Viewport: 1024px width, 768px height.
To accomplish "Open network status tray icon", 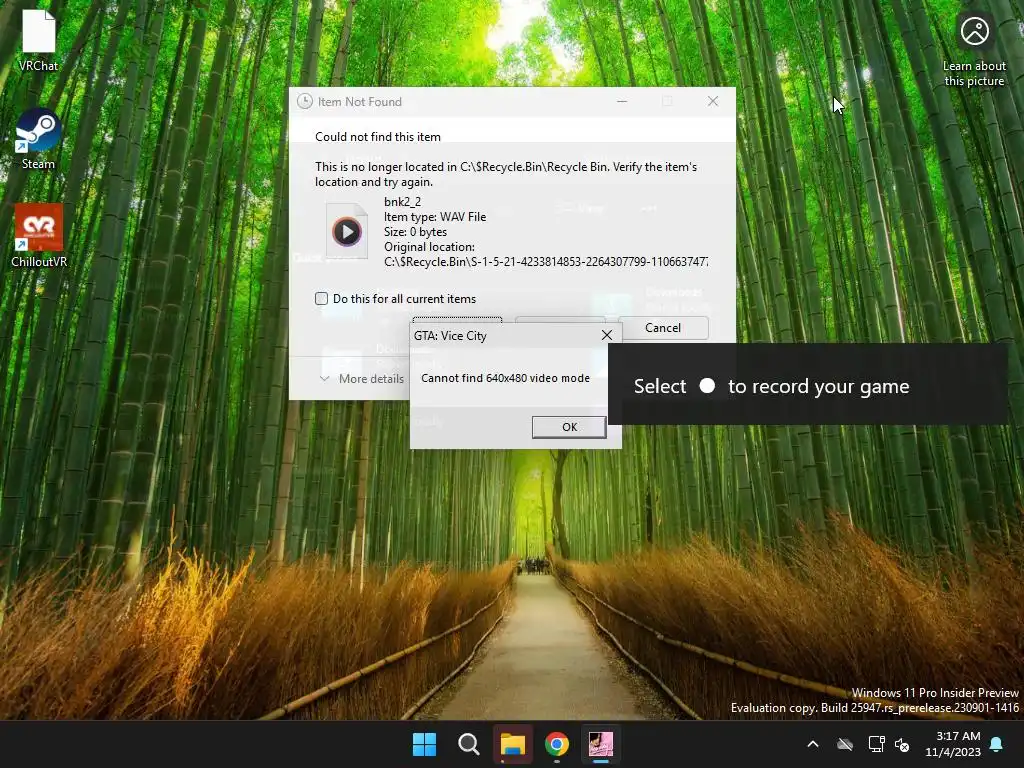I will coord(876,744).
